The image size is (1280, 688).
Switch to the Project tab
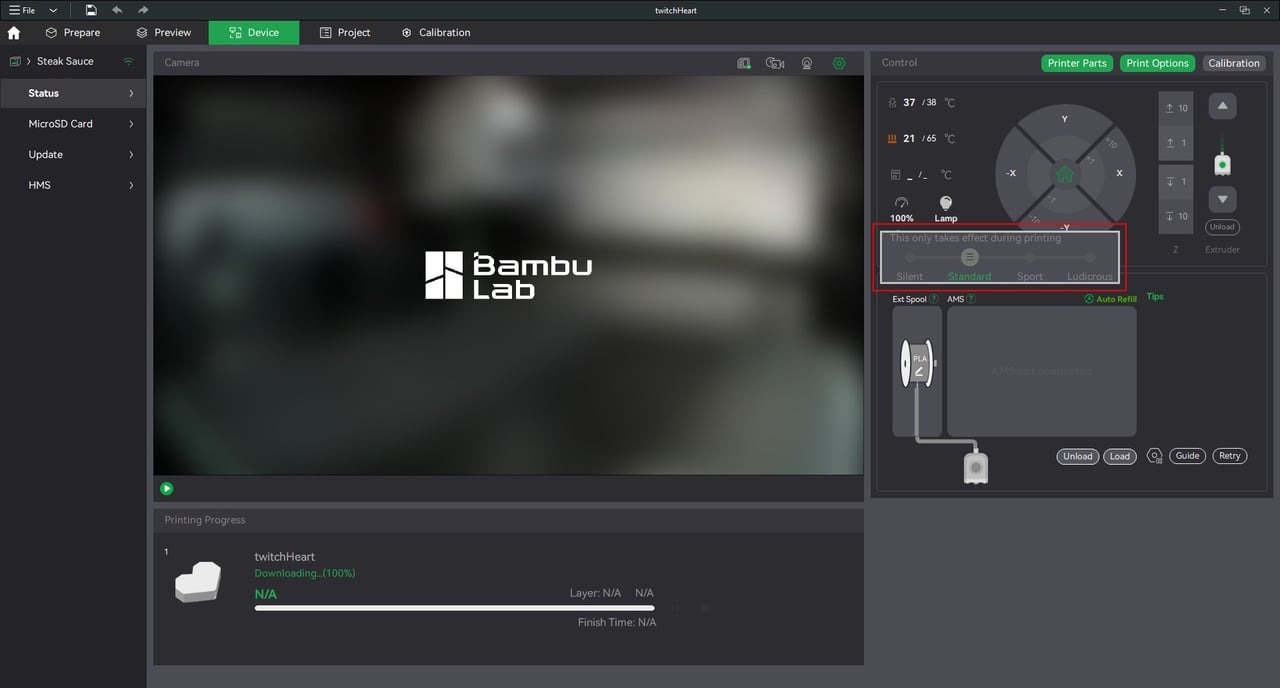[345, 32]
